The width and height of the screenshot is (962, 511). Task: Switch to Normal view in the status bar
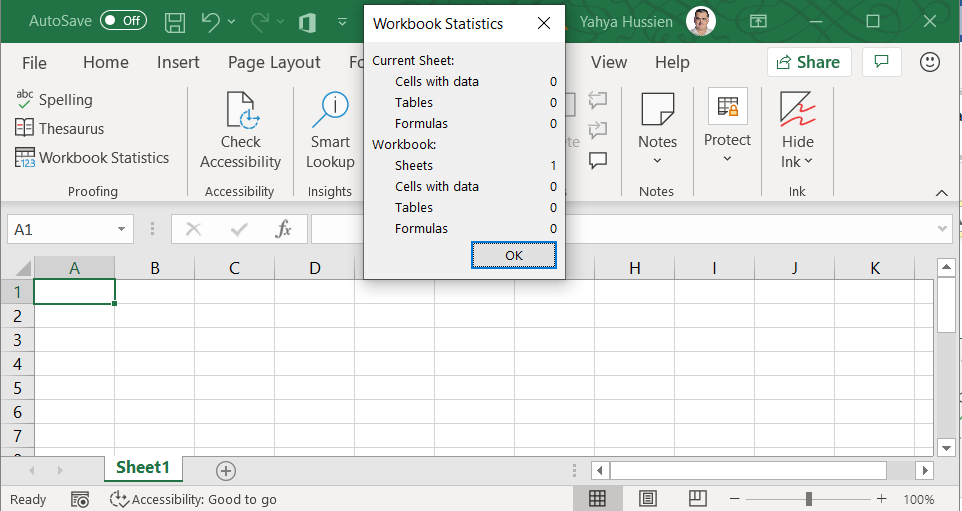[597, 498]
